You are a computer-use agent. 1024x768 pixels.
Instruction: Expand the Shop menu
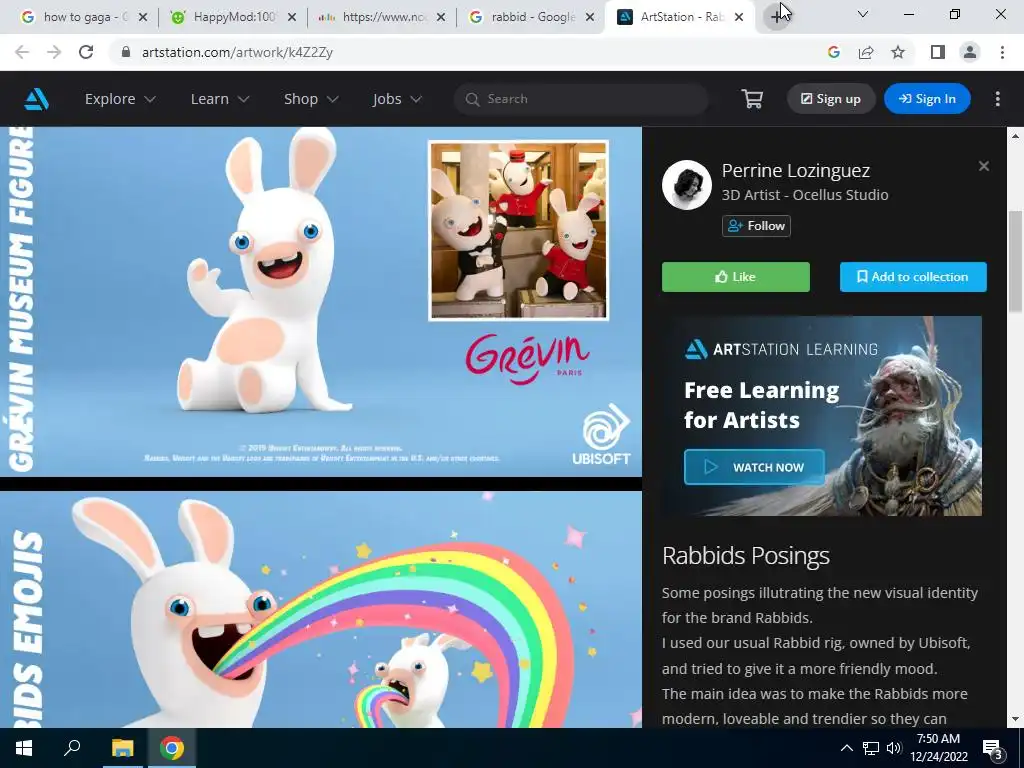tap(311, 99)
